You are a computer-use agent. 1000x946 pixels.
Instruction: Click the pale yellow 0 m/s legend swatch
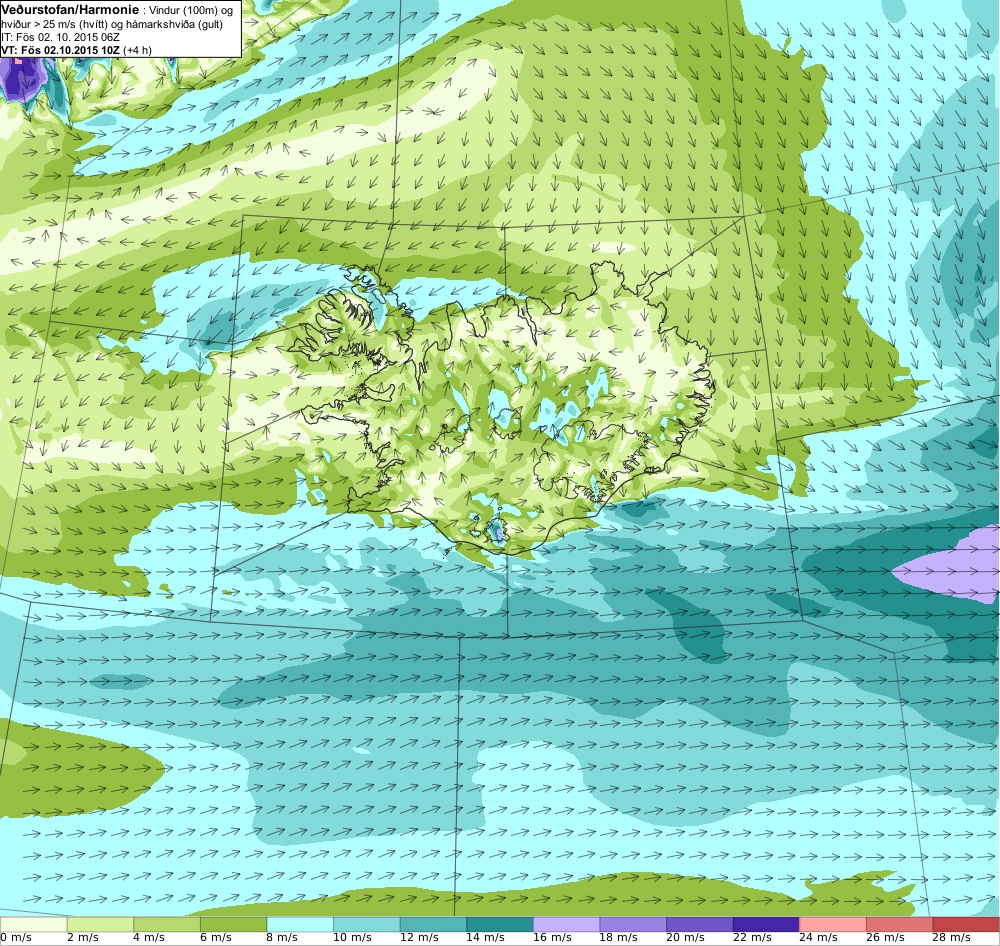(x=33, y=924)
